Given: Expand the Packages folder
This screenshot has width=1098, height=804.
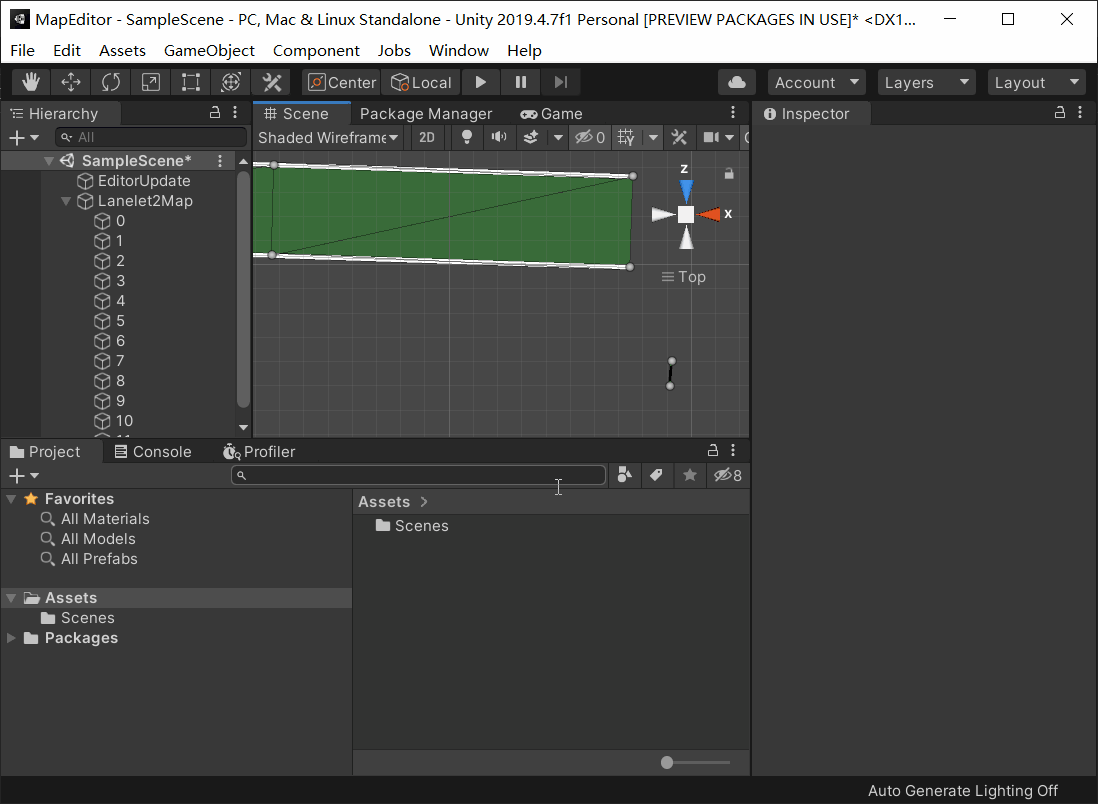Looking at the screenshot, I should coord(11,638).
